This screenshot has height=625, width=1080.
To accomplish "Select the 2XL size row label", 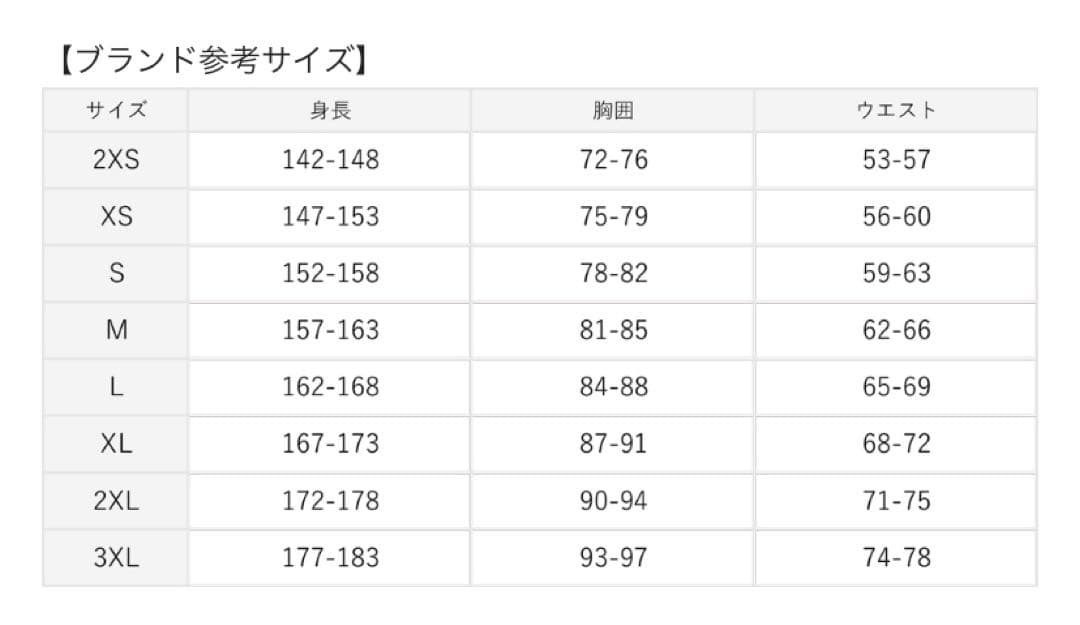I will [116, 501].
